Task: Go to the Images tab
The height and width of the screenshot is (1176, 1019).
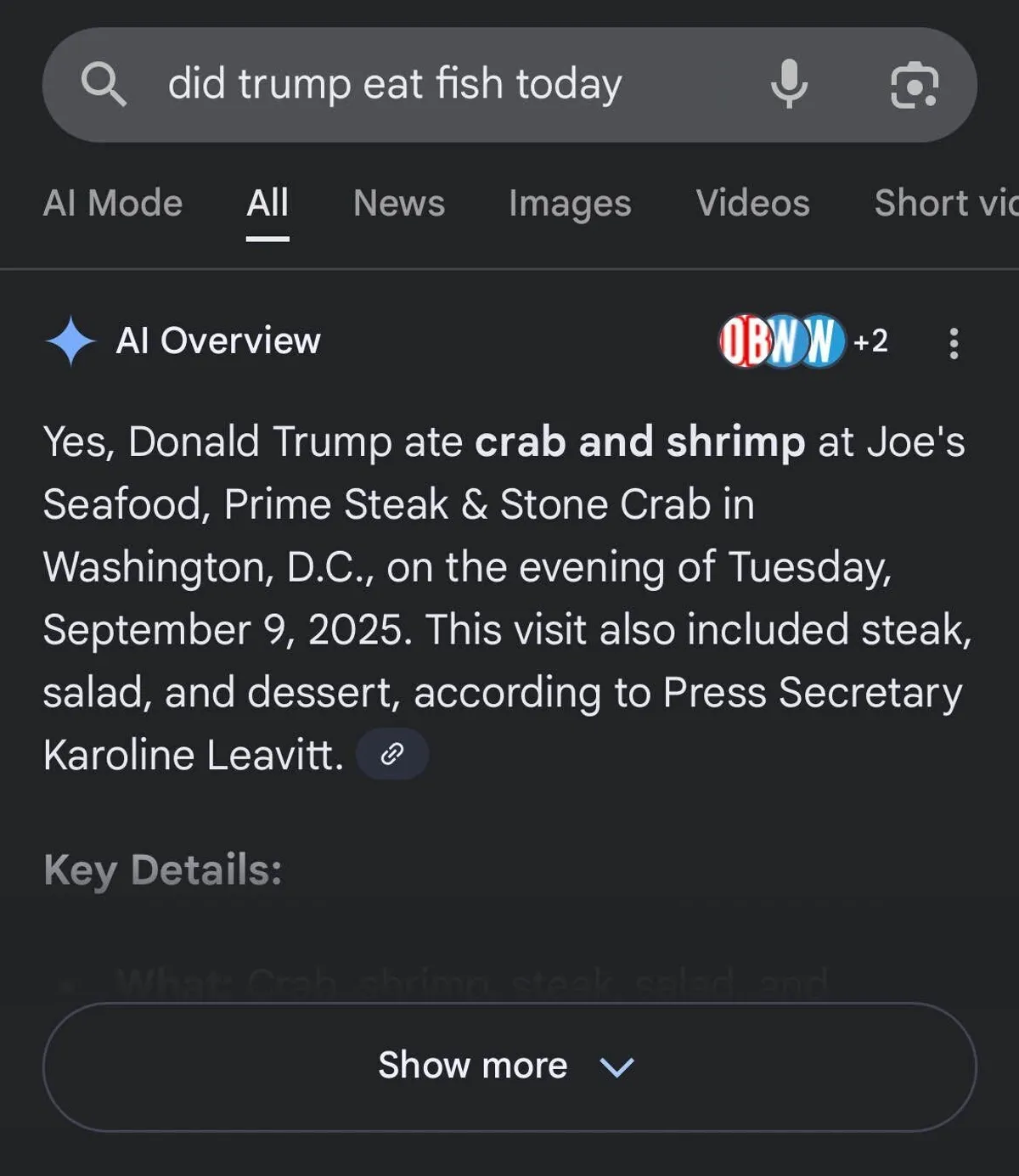Action: click(x=570, y=204)
